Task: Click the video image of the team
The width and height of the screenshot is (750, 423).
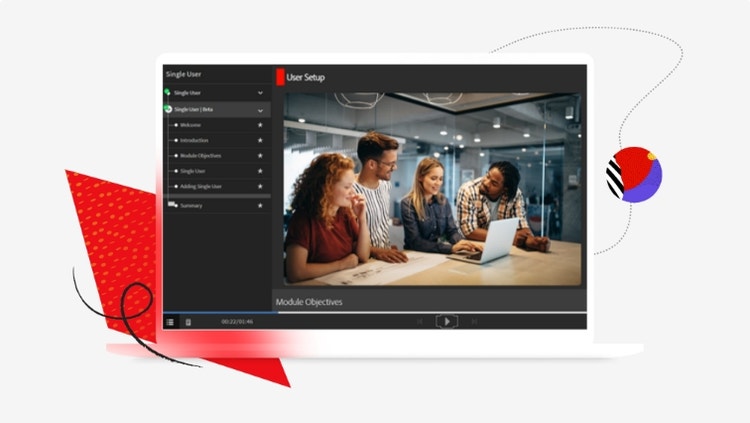Action: 432,190
